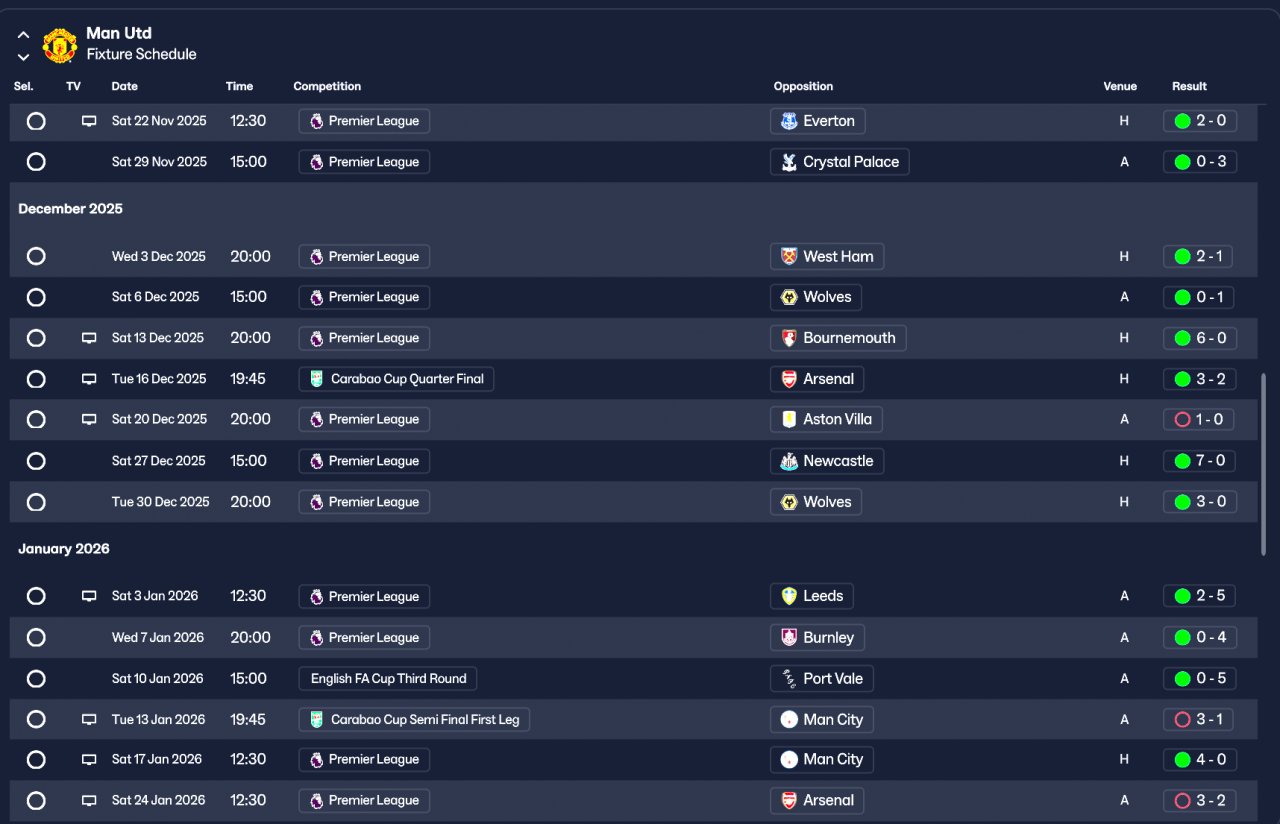Viewport: 1280px width, 824px height.
Task: Click the vertical scrollbar thumb
Action: [x=1264, y=464]
